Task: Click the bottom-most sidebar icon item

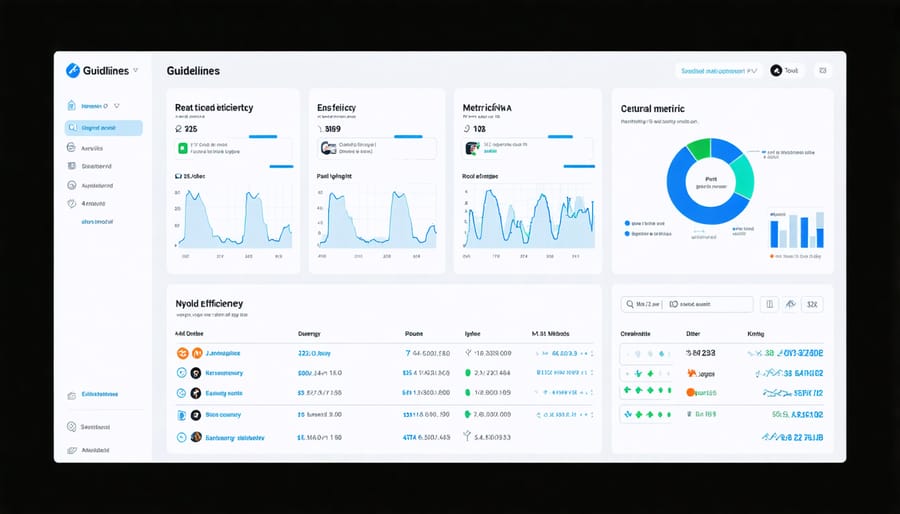Action: 88,450
